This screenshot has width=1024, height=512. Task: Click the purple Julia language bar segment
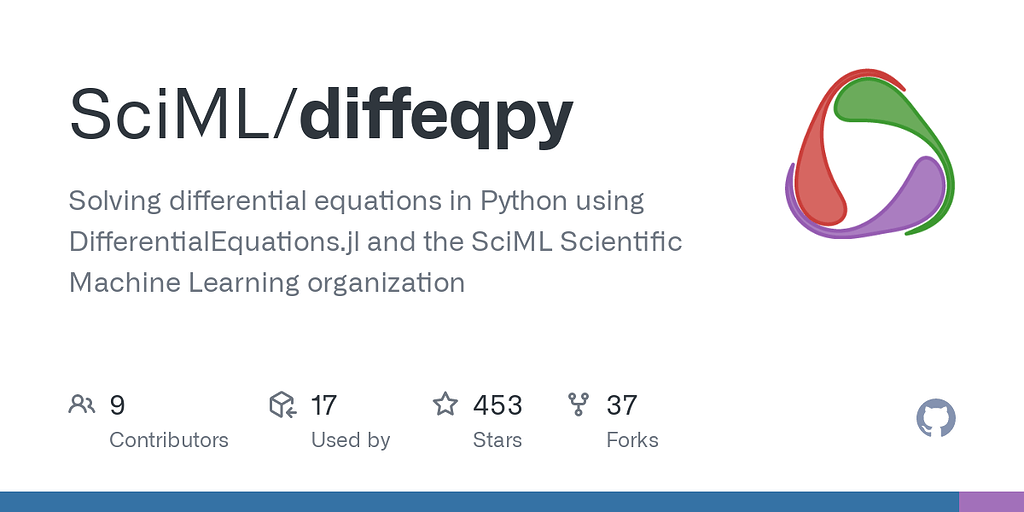click(991, 501)
